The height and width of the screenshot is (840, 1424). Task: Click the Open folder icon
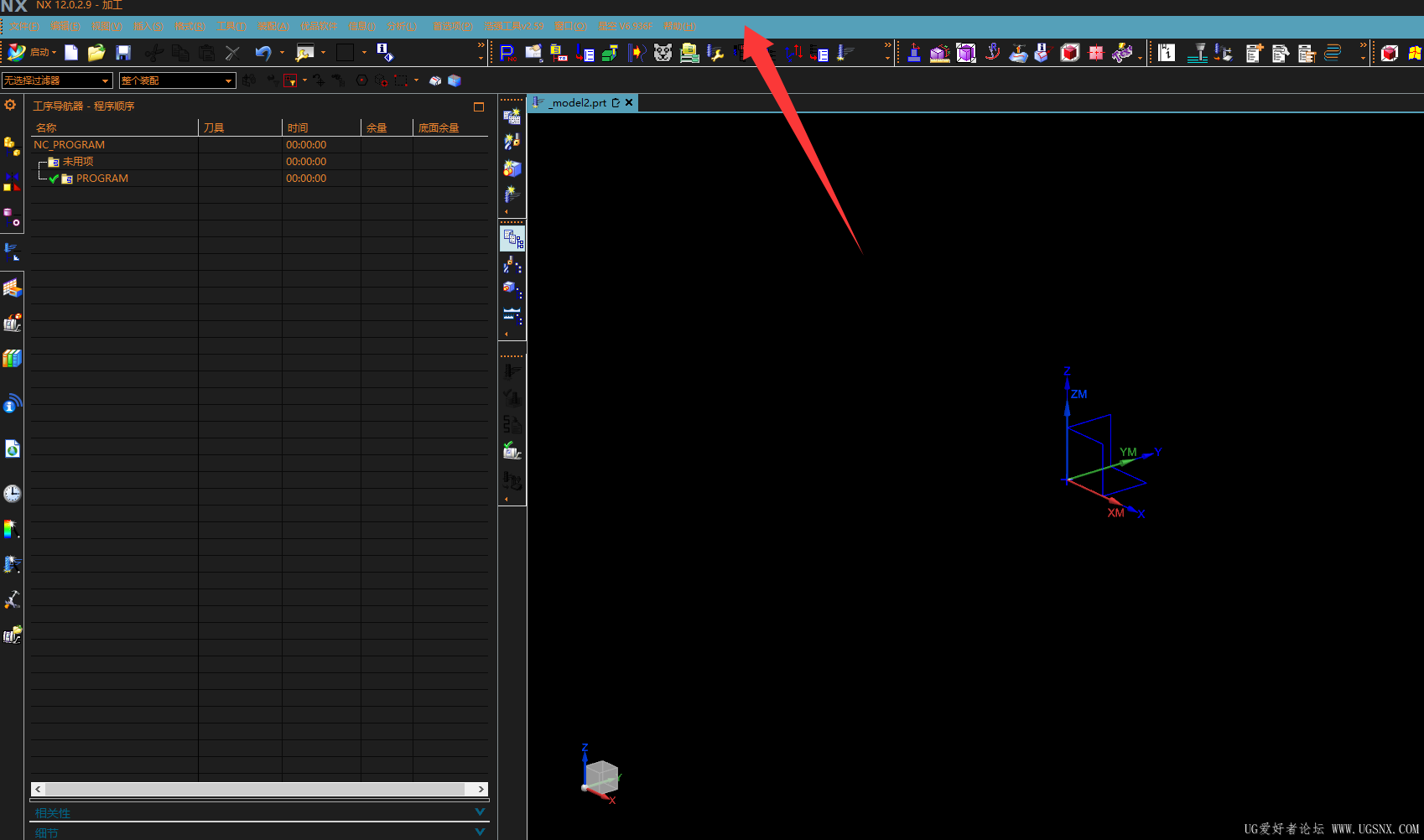(96, 53)
